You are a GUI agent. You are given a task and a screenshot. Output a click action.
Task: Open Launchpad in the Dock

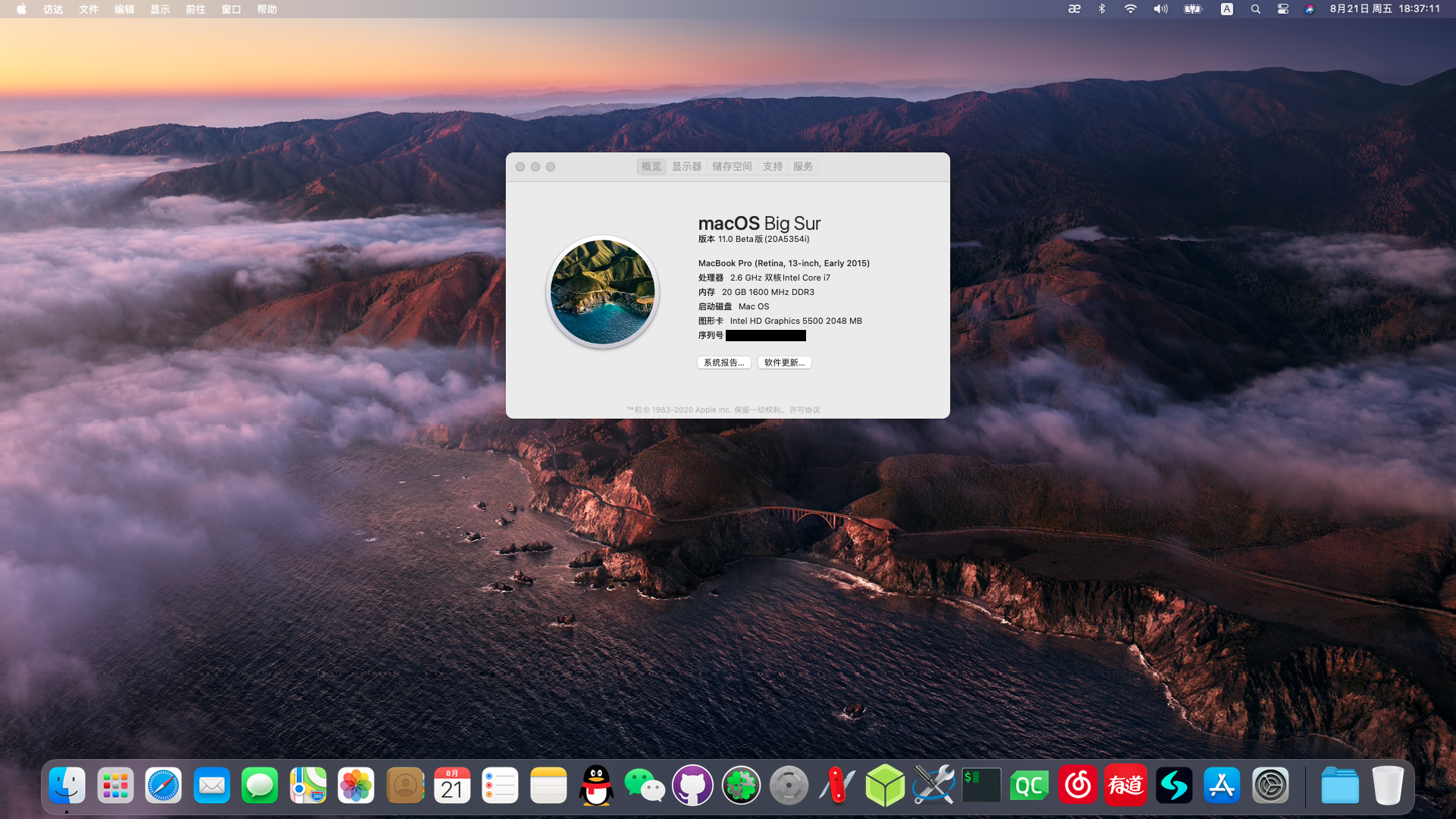click(115, 786)
